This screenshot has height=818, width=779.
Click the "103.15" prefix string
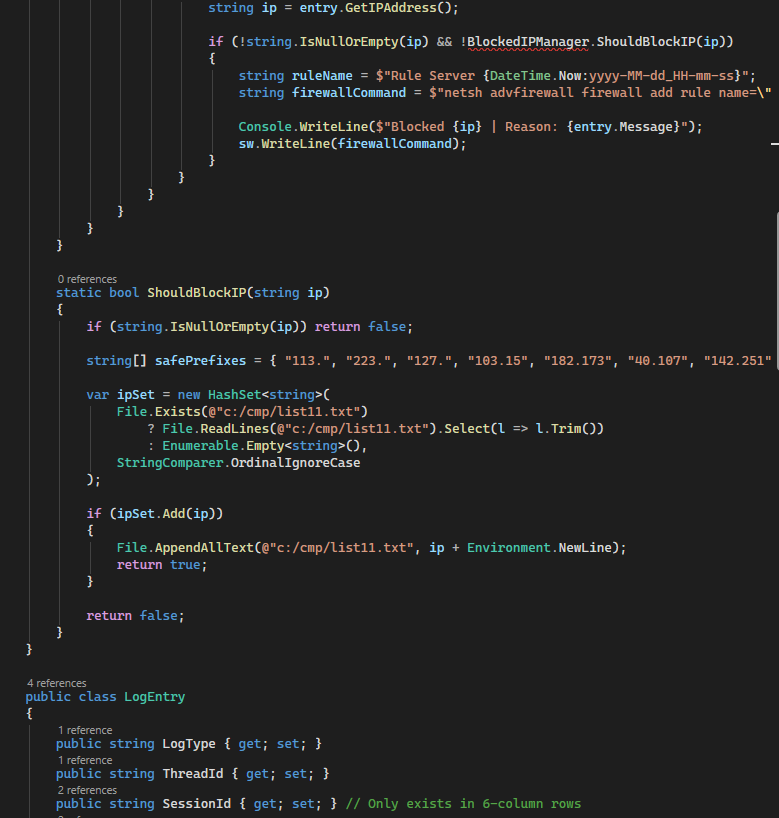pos(497,360)
